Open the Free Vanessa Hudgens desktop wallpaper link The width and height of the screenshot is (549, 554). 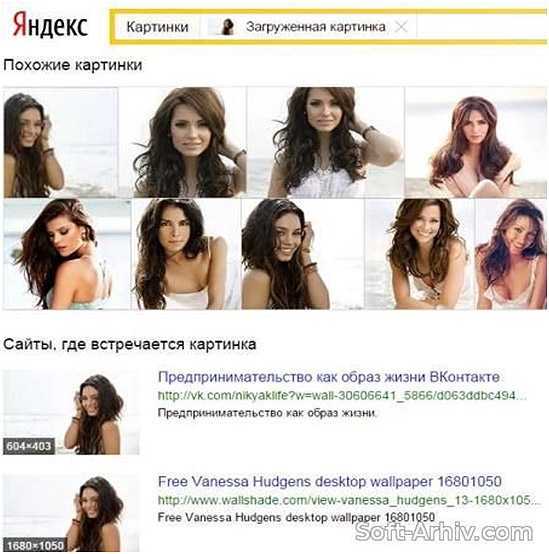(x=330, y=481)
